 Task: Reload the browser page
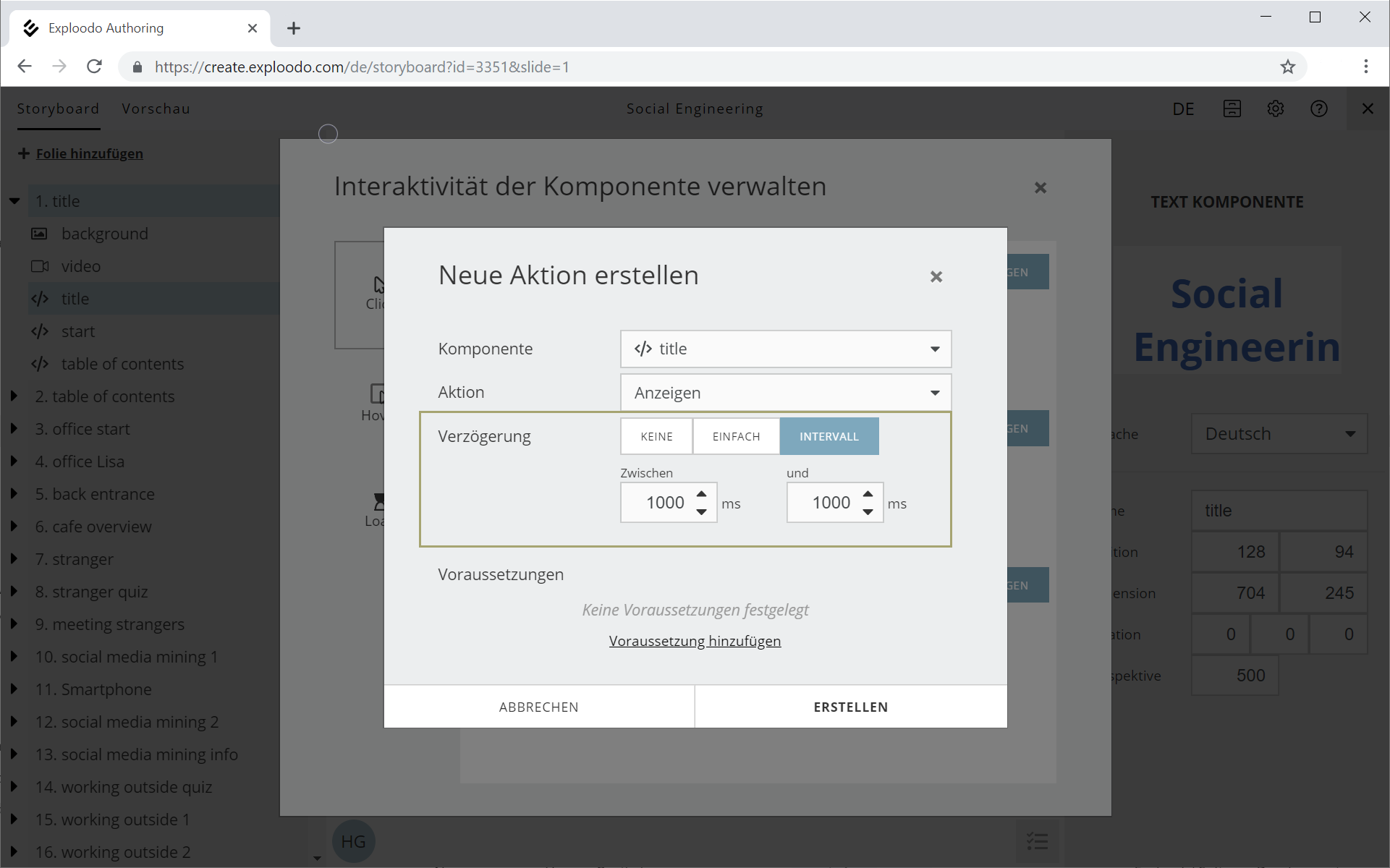[x=94, y=67]
